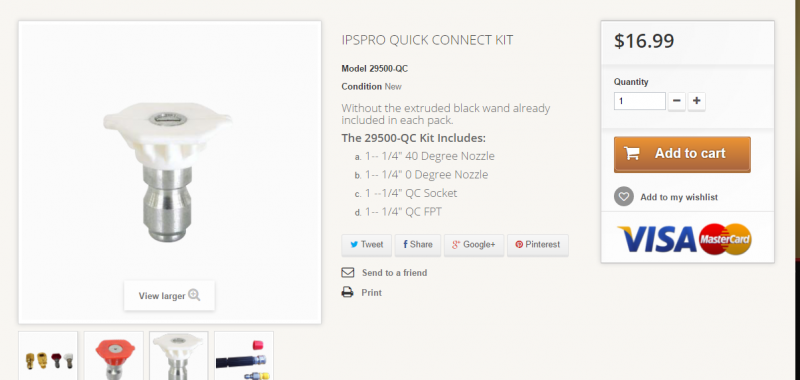Click the magnifier icon next to View larger

194,295
